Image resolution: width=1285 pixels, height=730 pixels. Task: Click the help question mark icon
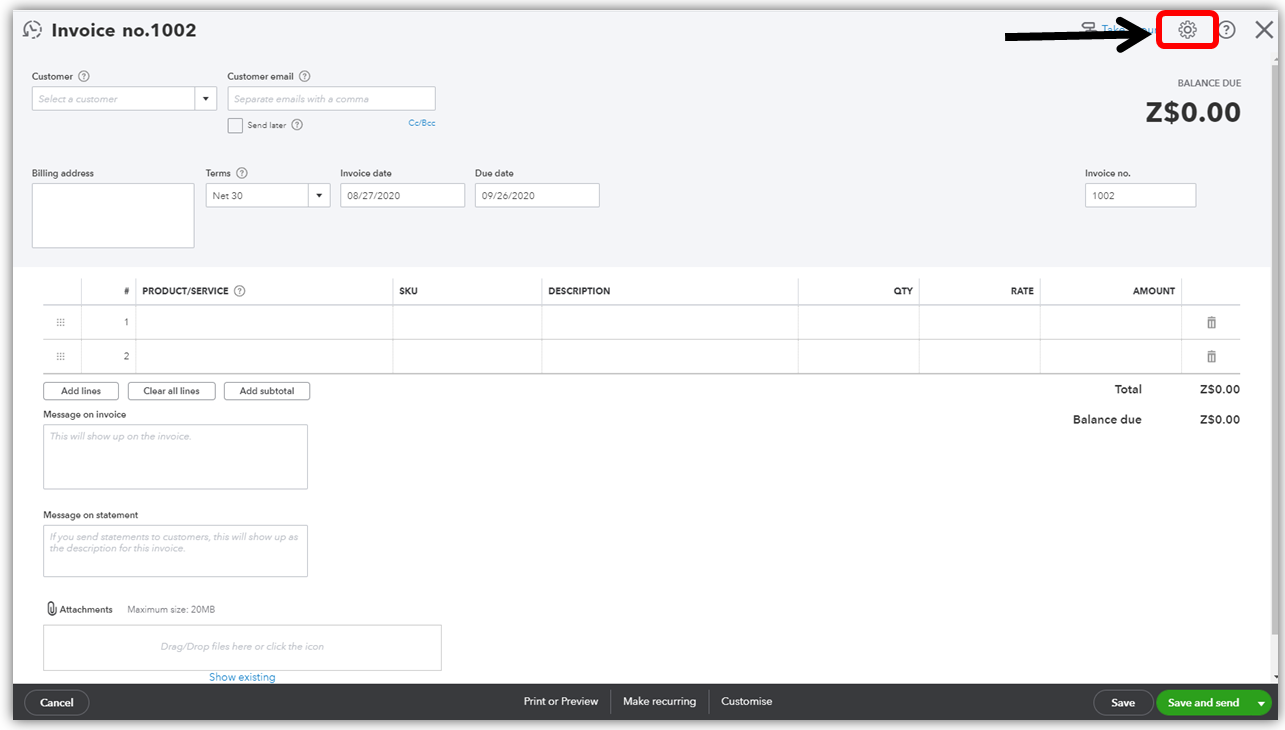[1226, 30]
